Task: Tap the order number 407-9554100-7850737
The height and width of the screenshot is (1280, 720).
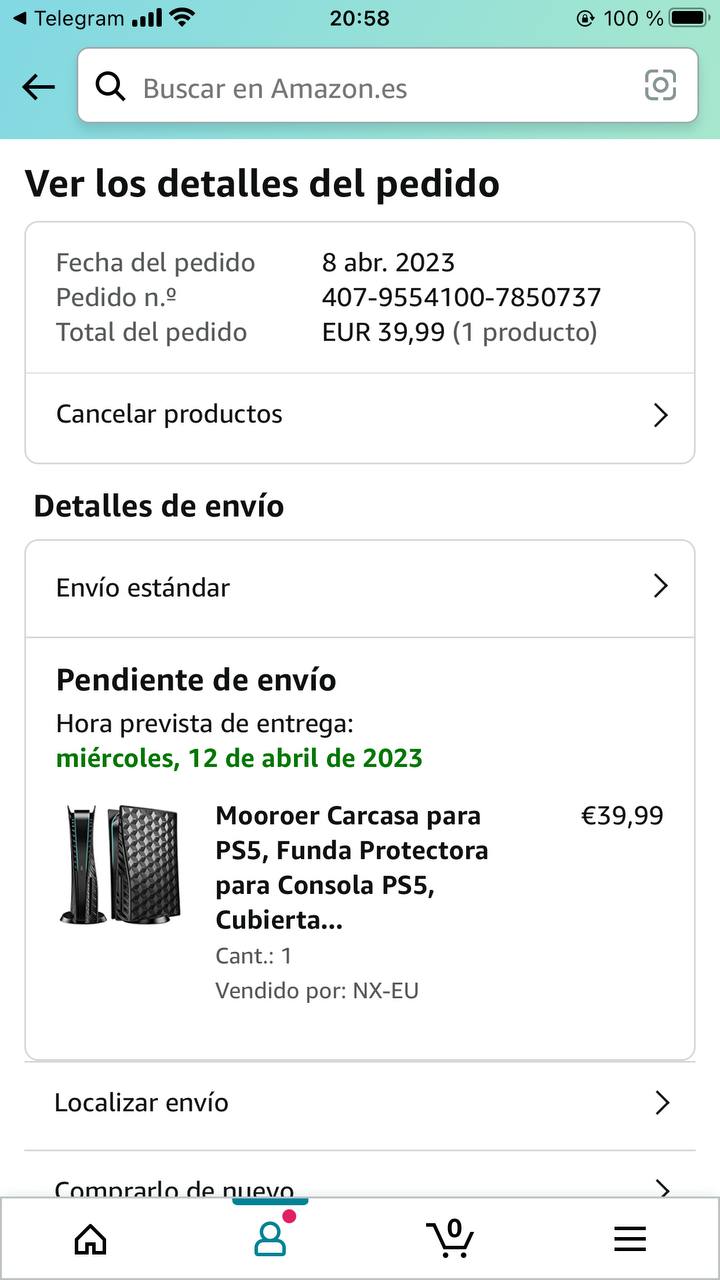Action: (x=461, y=297)
